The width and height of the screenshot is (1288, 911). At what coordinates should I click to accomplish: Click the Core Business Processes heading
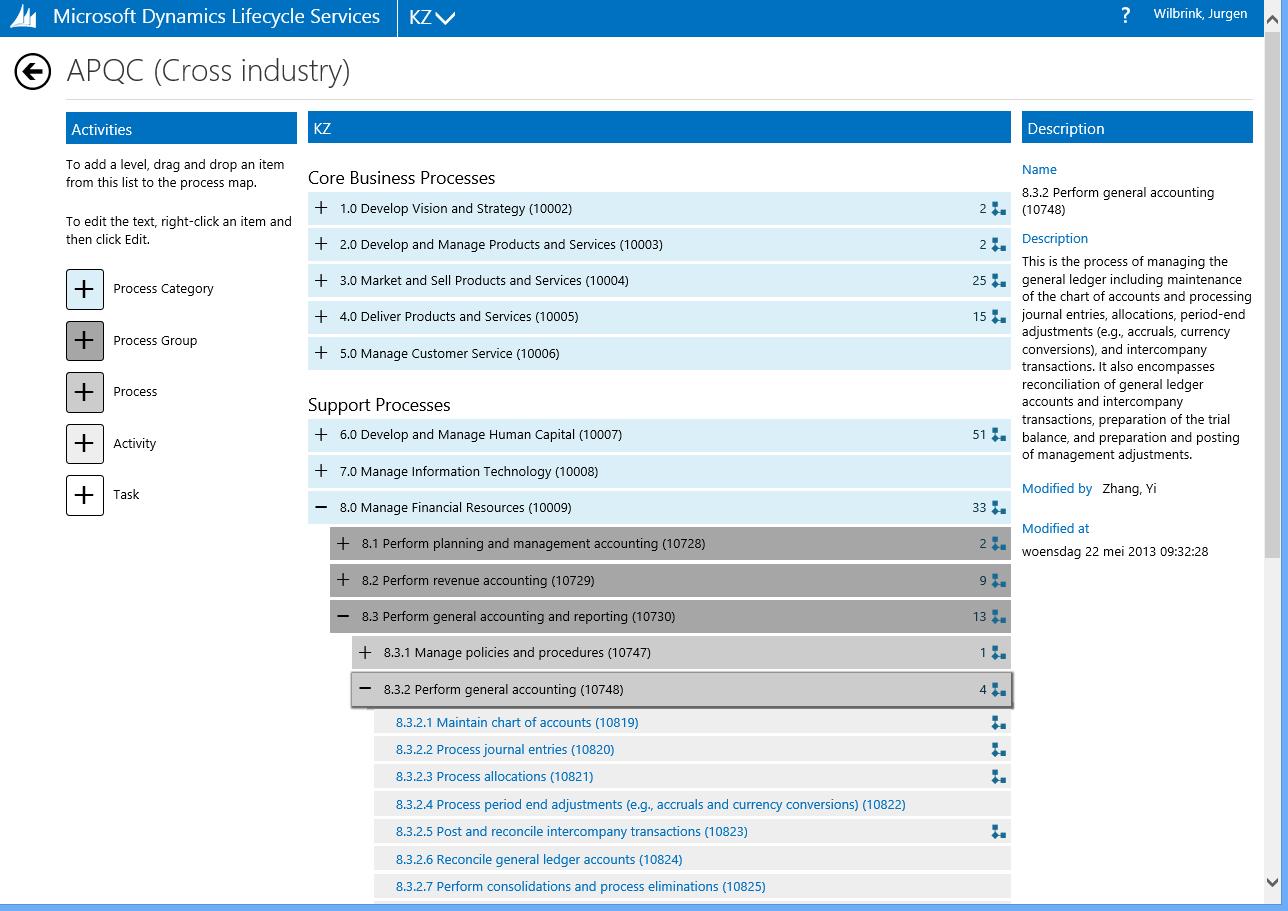(401, 178)
